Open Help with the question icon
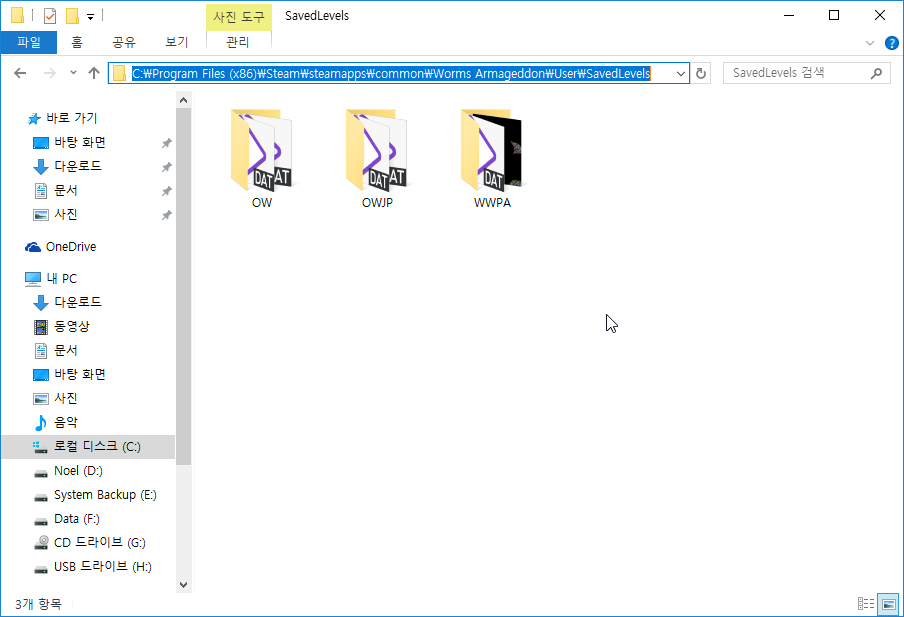 891,43
